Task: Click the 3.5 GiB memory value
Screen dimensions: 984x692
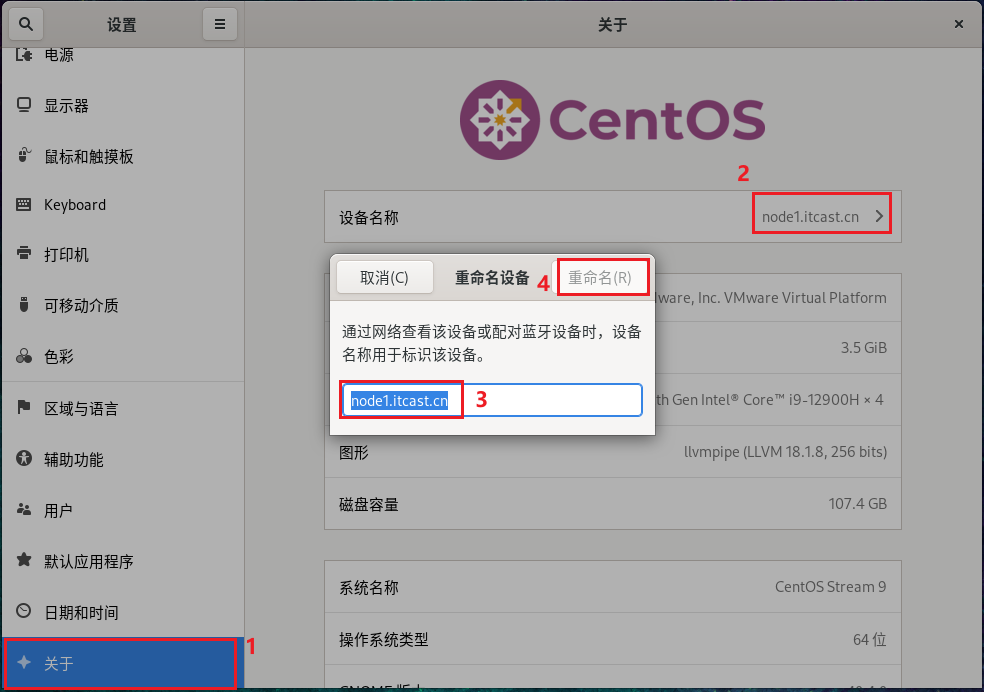Action: click(x=864, y=348)
